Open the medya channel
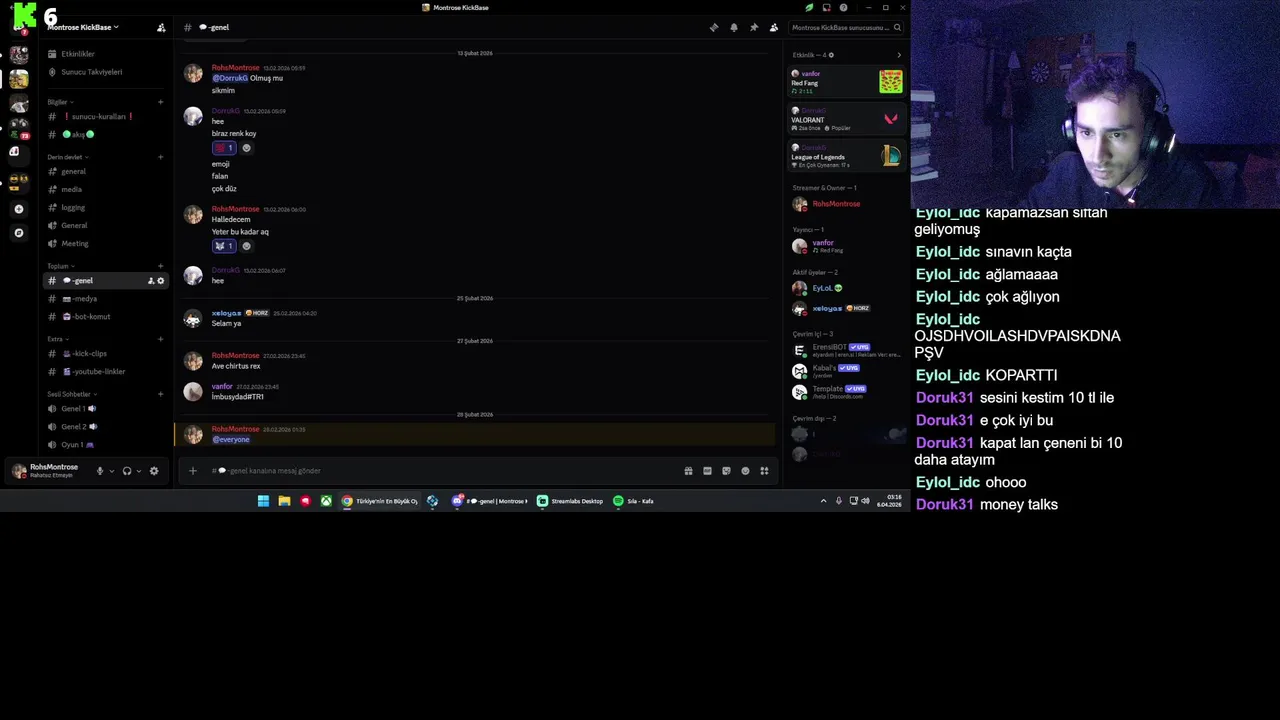1280x720 pixels. tap(105, 299)
